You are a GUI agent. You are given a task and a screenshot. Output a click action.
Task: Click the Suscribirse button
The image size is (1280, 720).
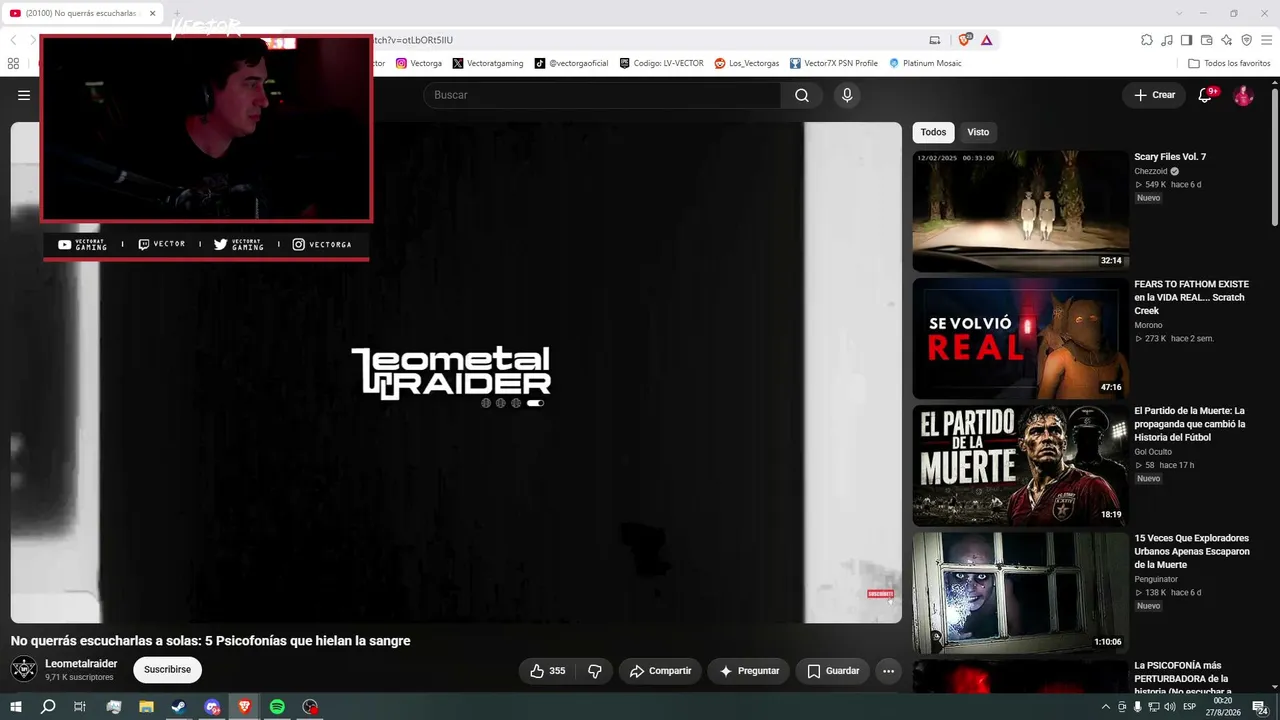click(x=167, y=670)
